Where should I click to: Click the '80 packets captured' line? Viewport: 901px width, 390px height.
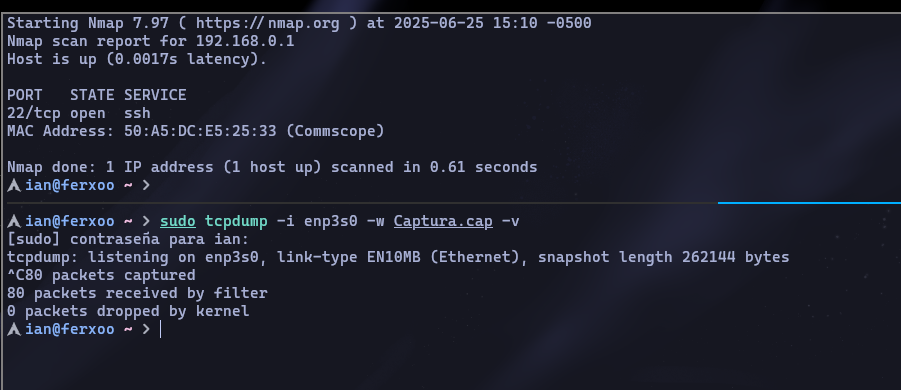[101, 275]
